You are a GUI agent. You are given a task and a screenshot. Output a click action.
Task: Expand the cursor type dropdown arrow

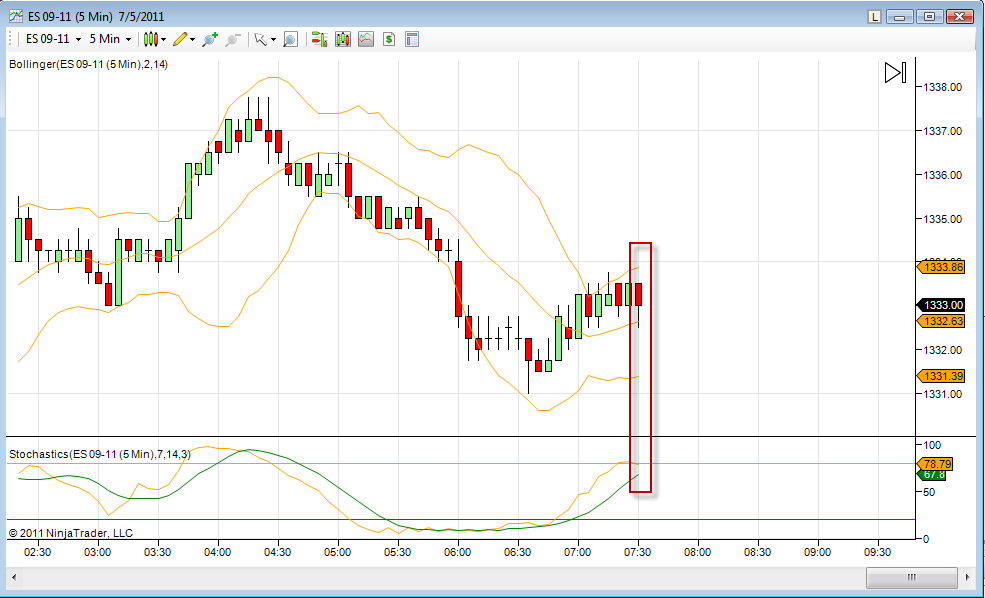(x=274, y=40)
